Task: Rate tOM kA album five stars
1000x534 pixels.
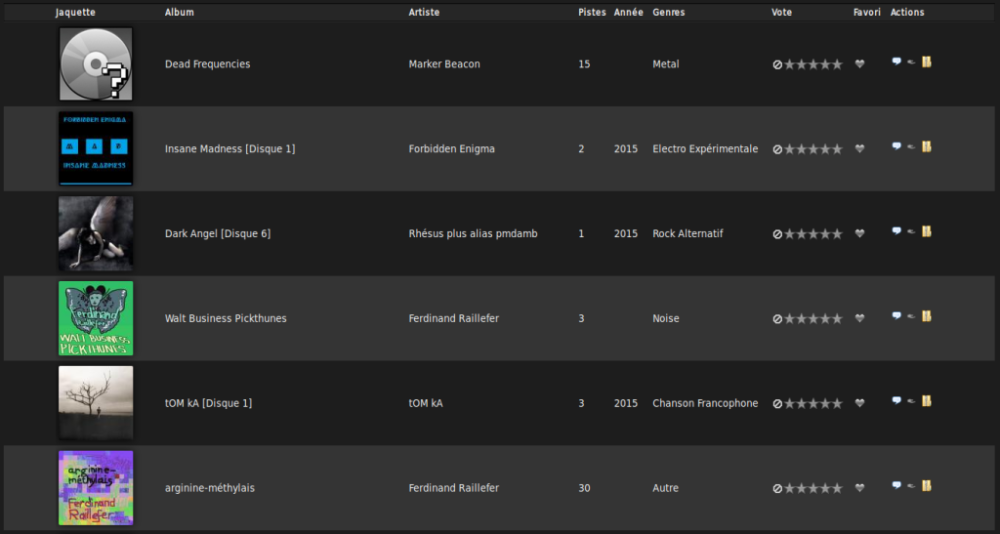Action: point(837,403)
